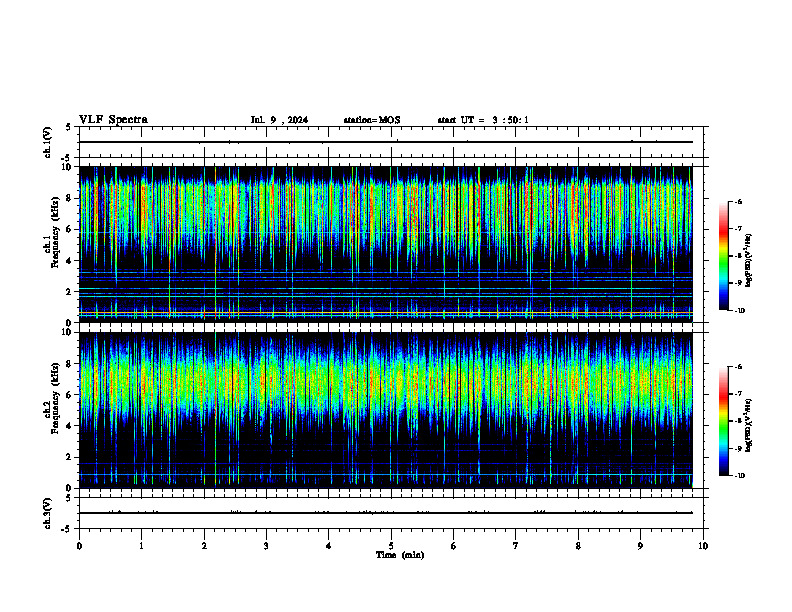Click the 8 kHz tick on ch.1 frequency axis
792x612 pixels.
pos(69,198)
